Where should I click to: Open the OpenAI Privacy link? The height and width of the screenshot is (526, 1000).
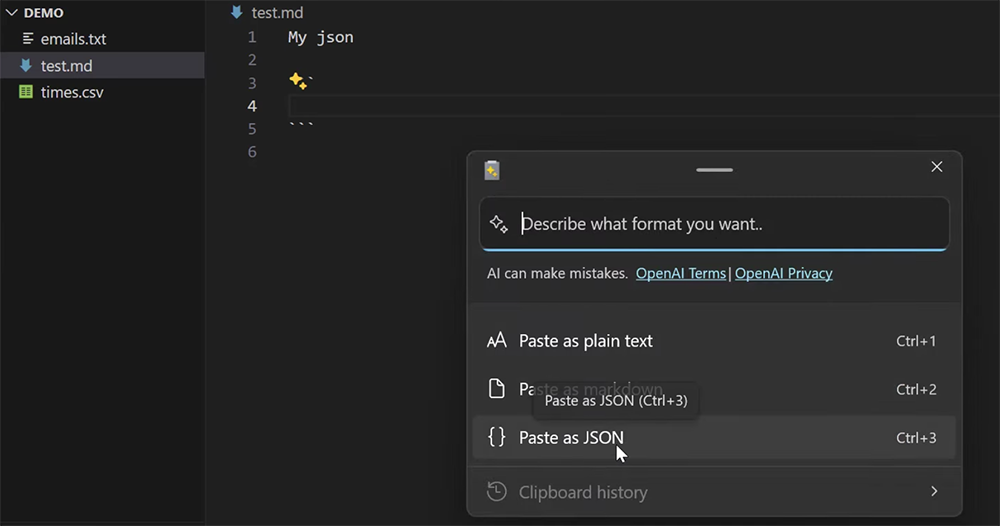click(x=783, y=274)
